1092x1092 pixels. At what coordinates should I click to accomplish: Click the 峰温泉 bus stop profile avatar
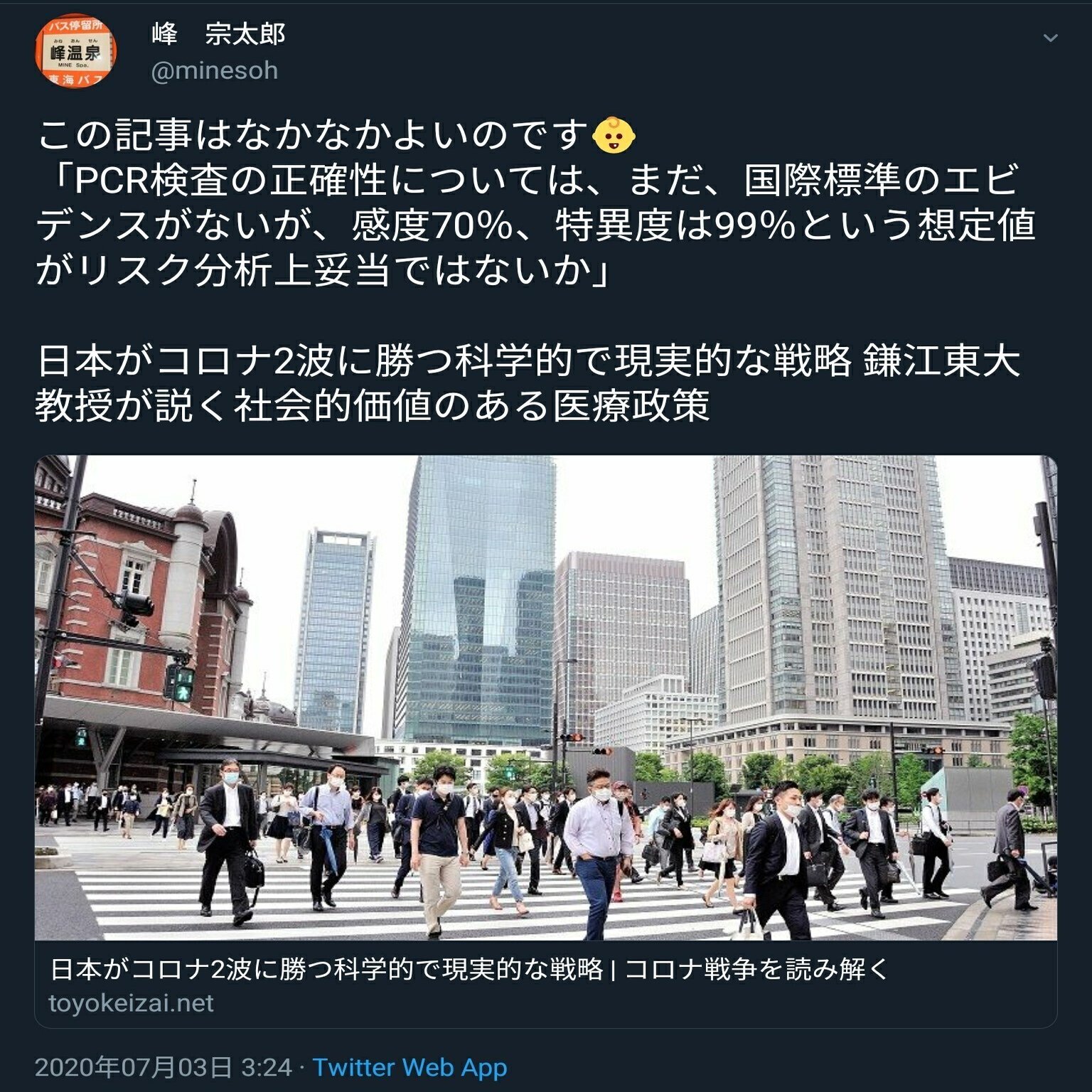click(x=75, y=50)
